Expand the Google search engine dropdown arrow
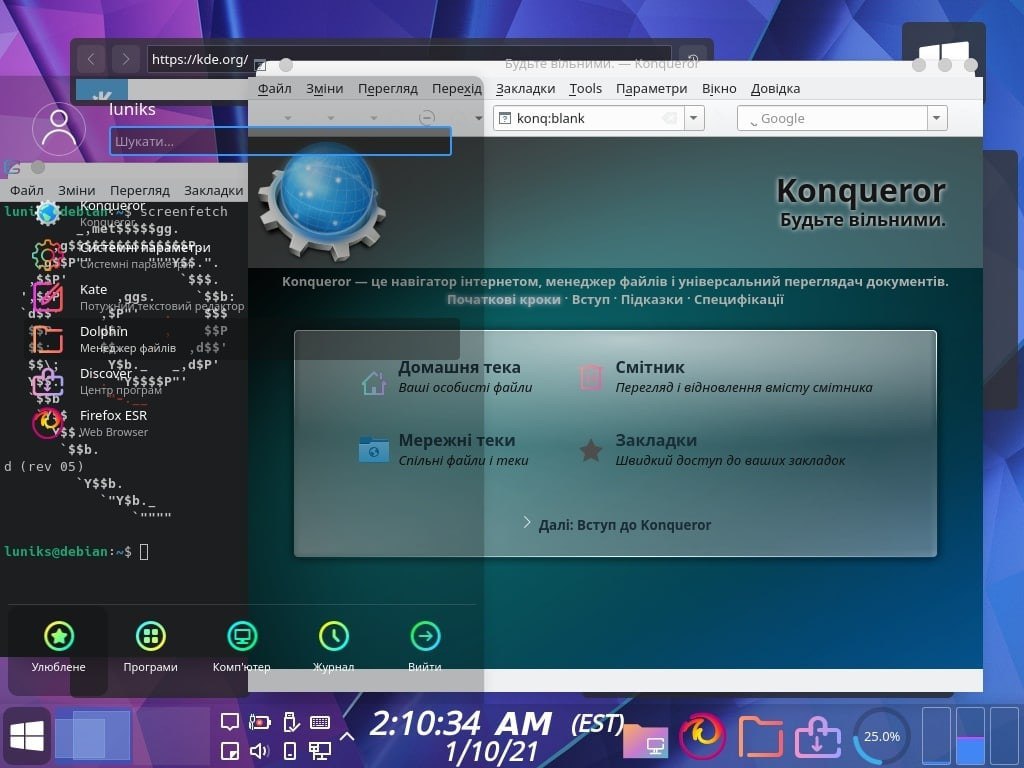 [937, 118]
